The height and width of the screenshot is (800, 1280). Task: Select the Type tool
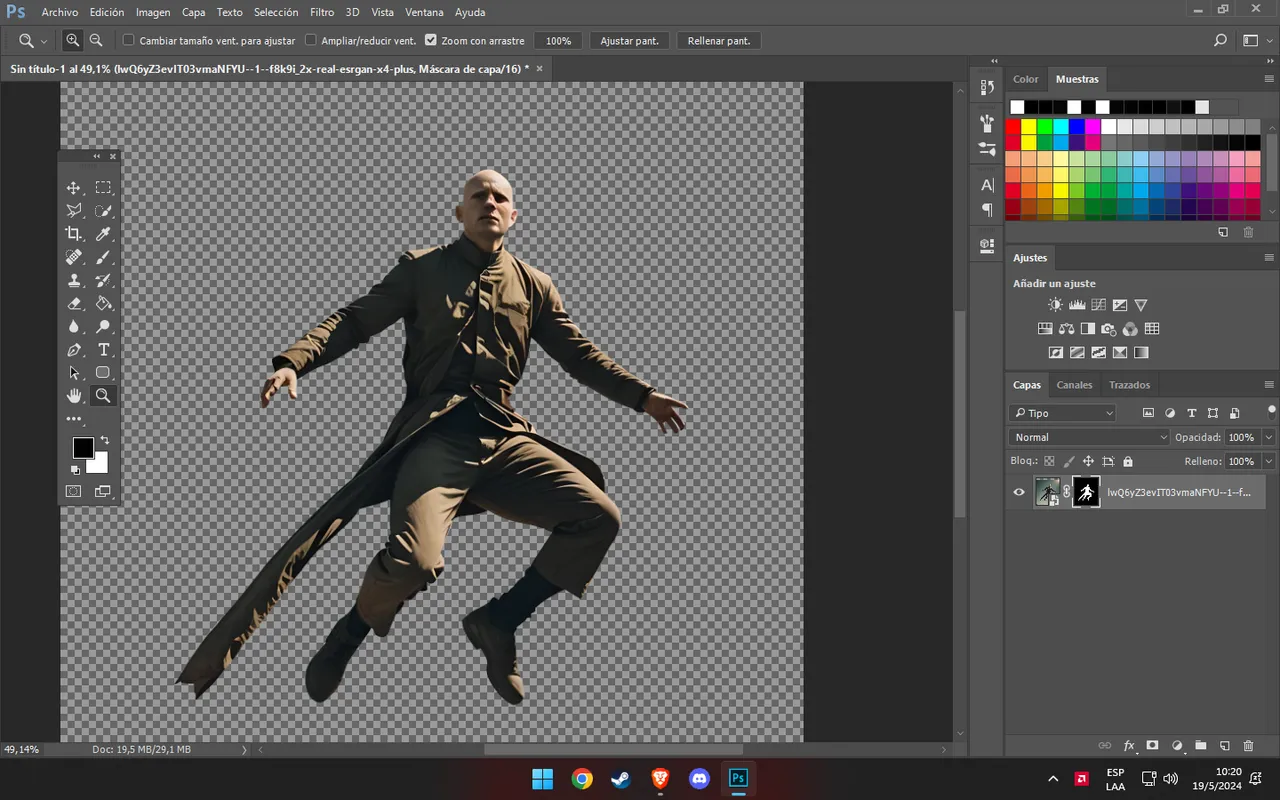pyautogui.click(x=103, y=350)
